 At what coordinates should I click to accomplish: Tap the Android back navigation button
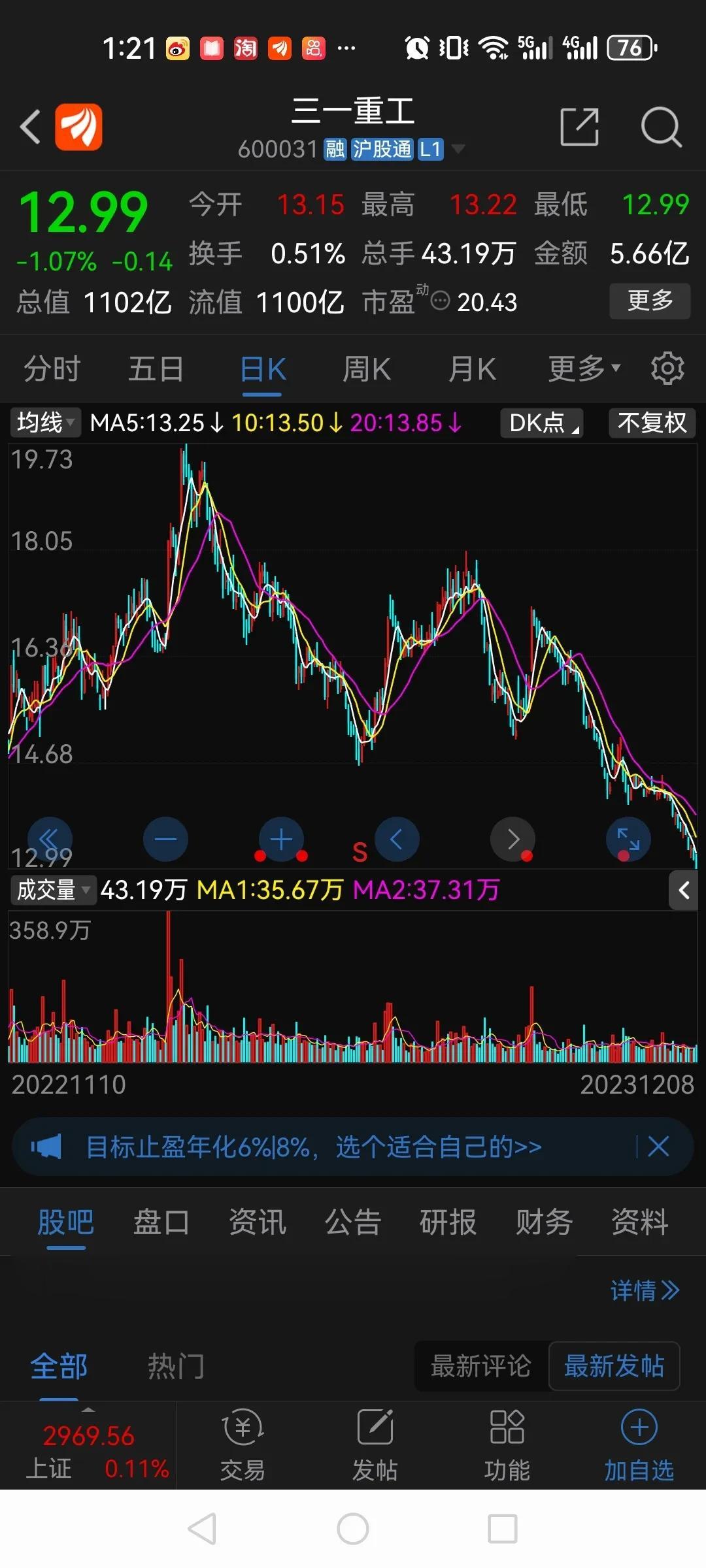coord(202,1529)
